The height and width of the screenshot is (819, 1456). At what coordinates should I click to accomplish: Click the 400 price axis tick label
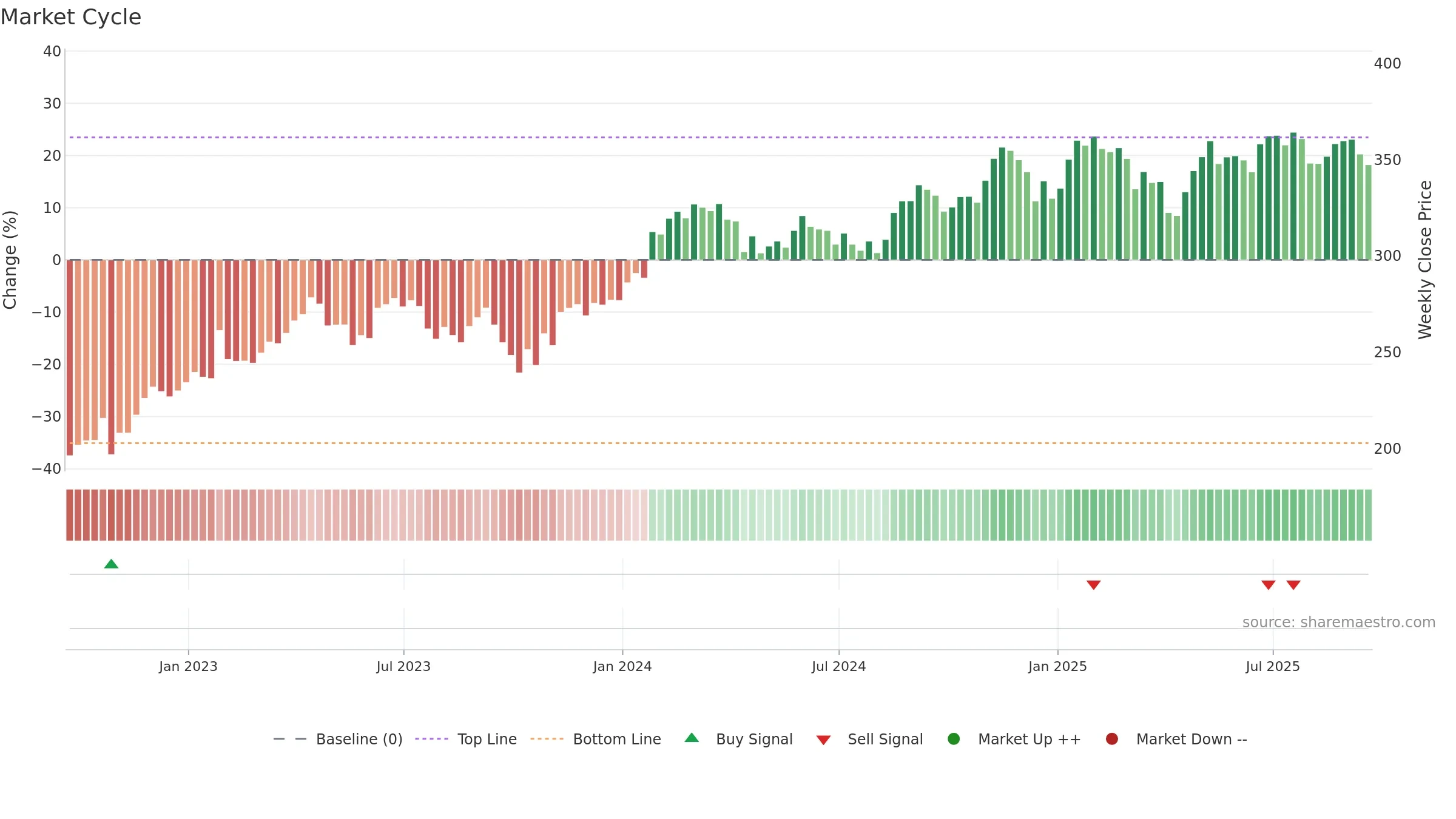coord(1387,64)
